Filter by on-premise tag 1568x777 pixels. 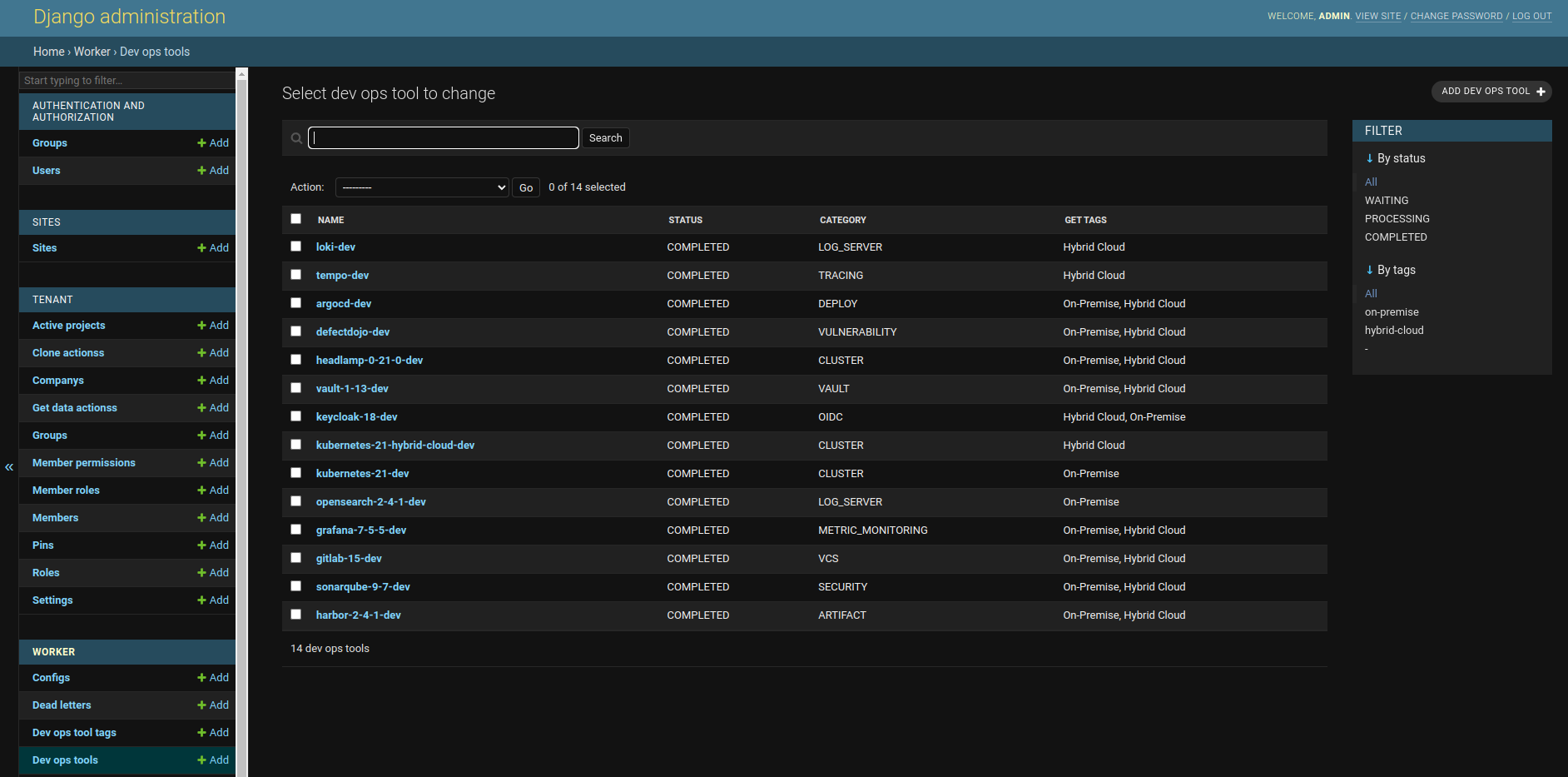coord(1392,312)
